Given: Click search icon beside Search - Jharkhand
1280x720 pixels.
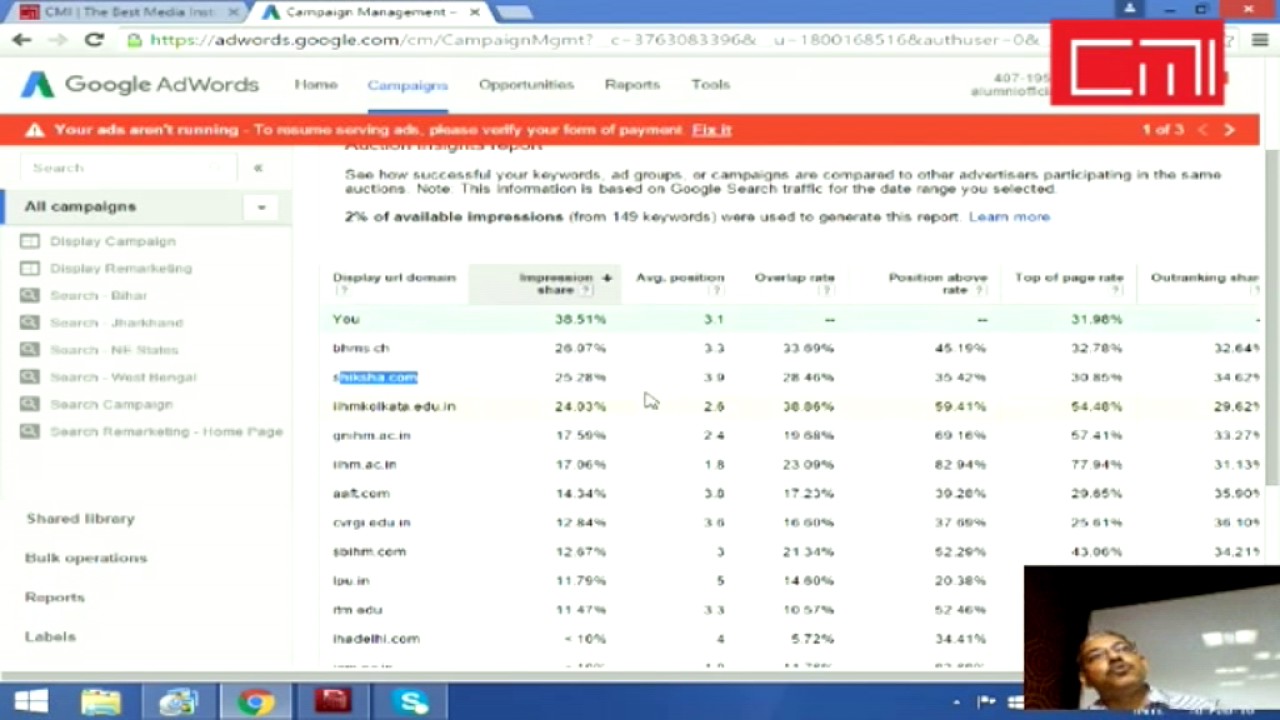Looking at the screenshot, I should click(30, 322).
